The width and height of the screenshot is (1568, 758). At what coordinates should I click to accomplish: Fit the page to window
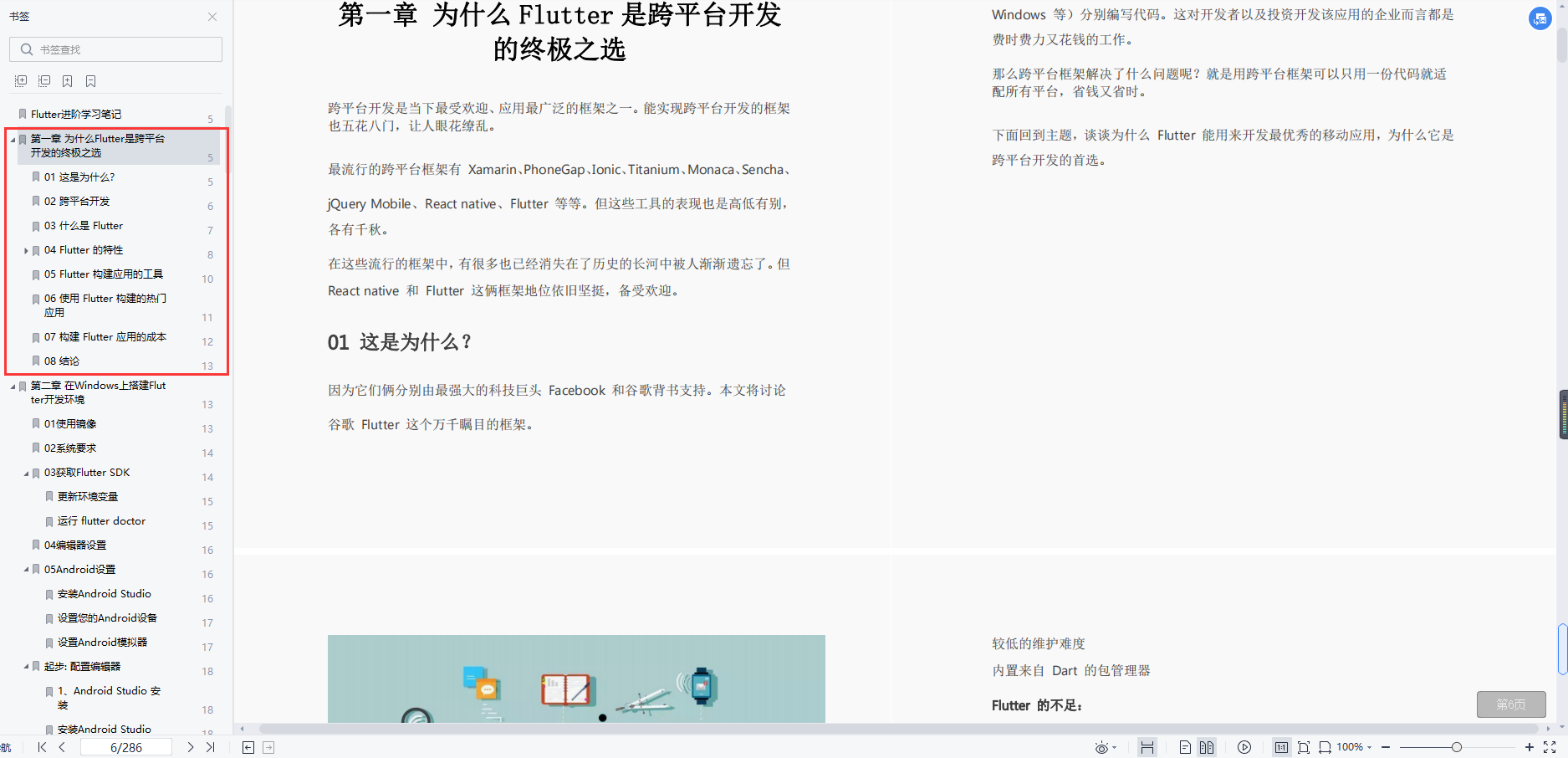point(1304,747)
